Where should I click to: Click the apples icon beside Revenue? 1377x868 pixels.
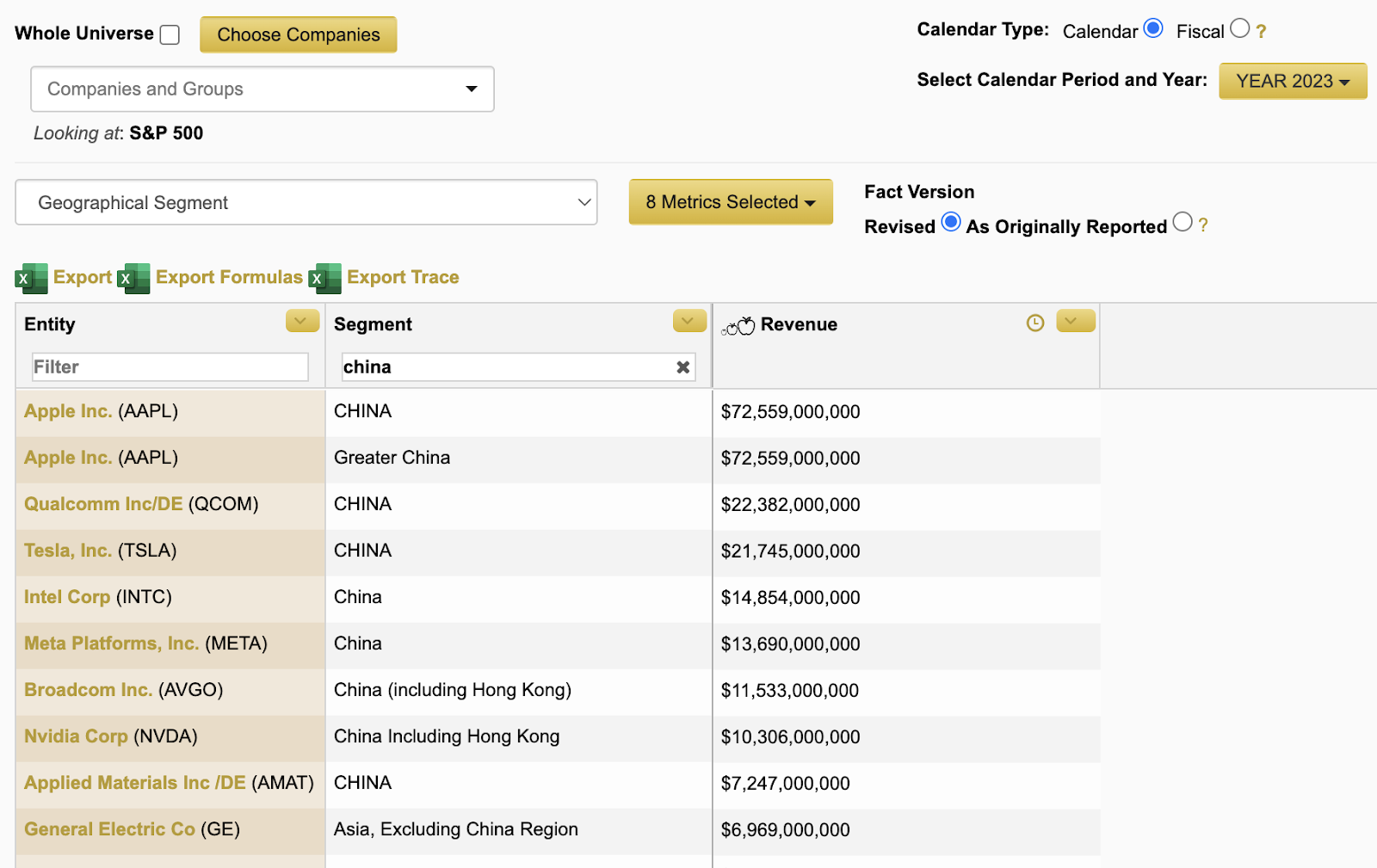click(x=738, y=325)
